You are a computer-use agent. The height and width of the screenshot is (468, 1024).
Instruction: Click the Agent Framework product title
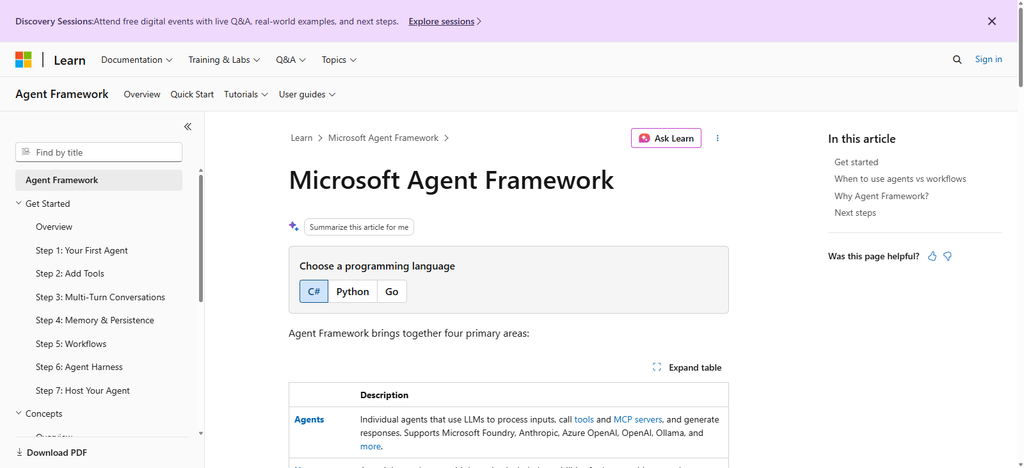pos(62,94)
